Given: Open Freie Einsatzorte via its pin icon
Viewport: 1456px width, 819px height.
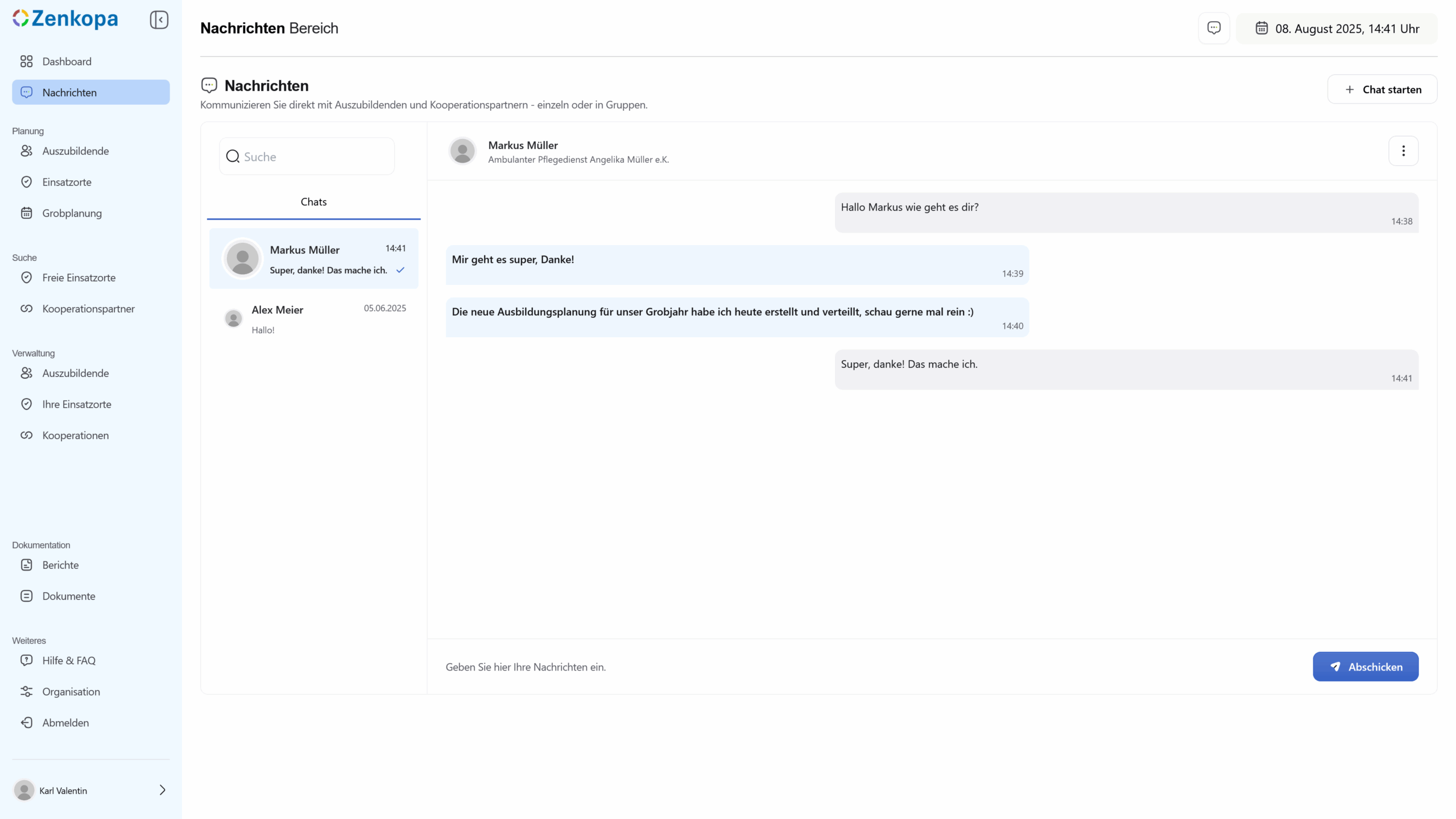Looking at the screenshot, I should pos(27,278).
